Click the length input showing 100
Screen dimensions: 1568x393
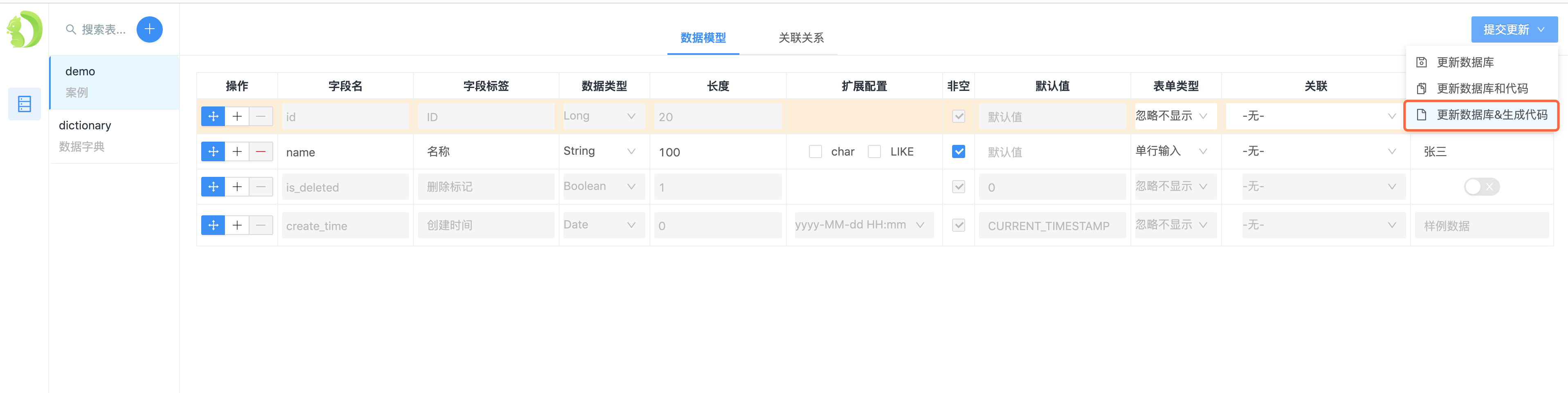[718, 152]
